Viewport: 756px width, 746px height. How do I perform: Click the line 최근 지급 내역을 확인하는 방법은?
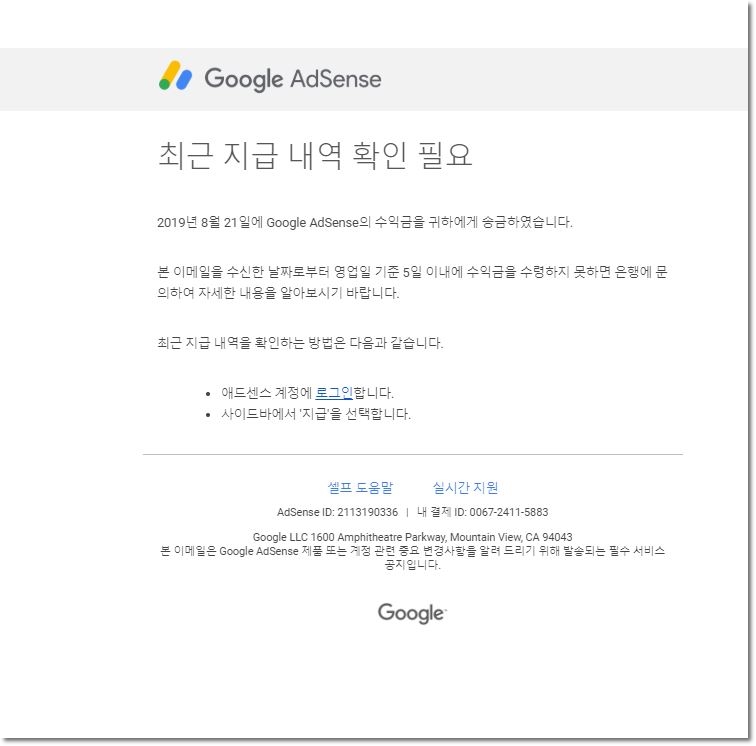[300, 343]
